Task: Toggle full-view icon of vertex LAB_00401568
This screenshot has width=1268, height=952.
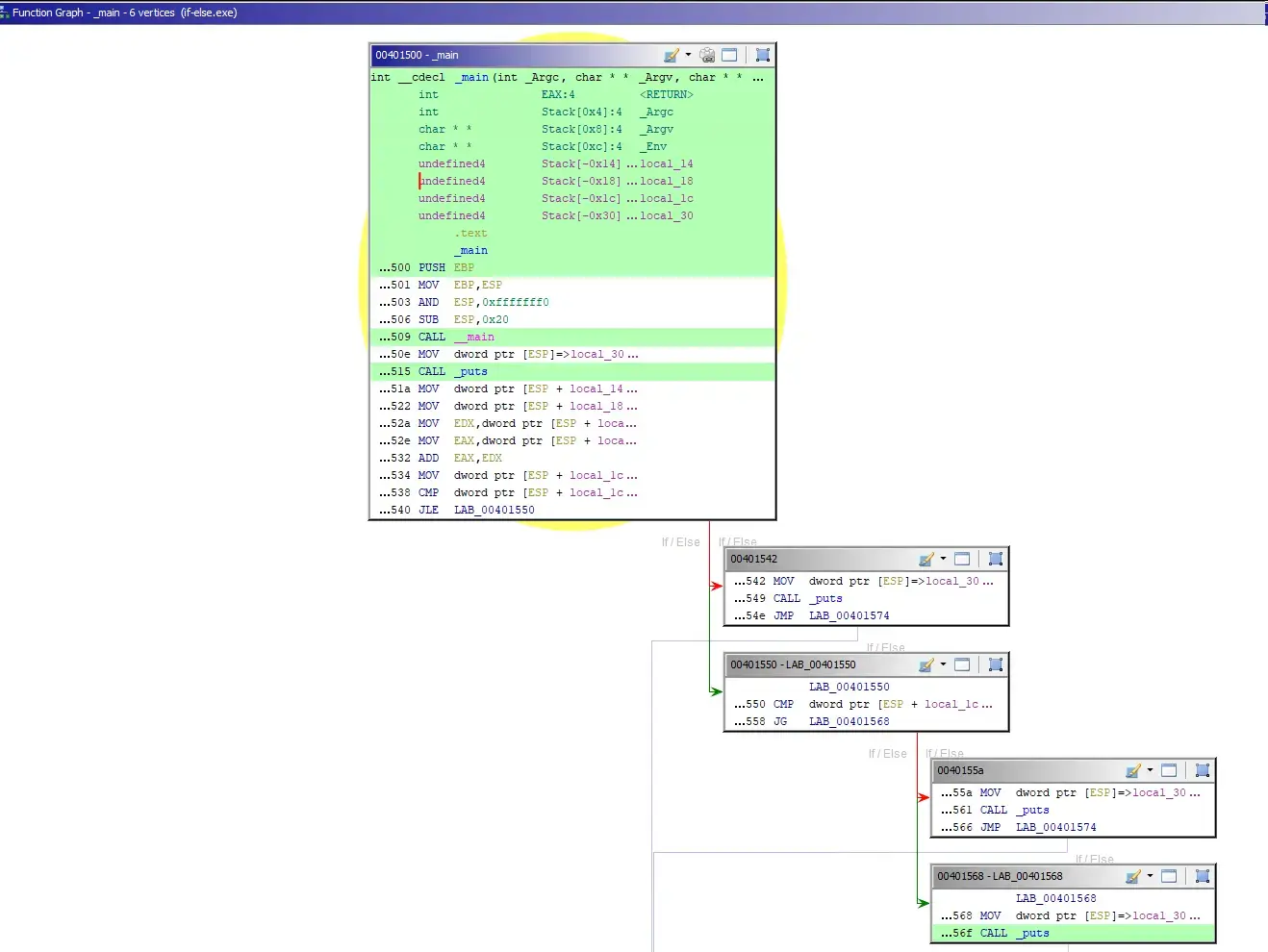Action: click(x=1169, y=876)
